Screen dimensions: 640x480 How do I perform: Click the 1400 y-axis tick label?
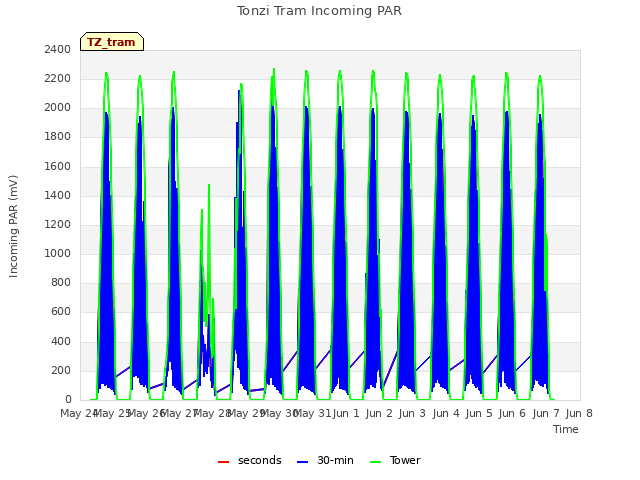coord(58,196)
